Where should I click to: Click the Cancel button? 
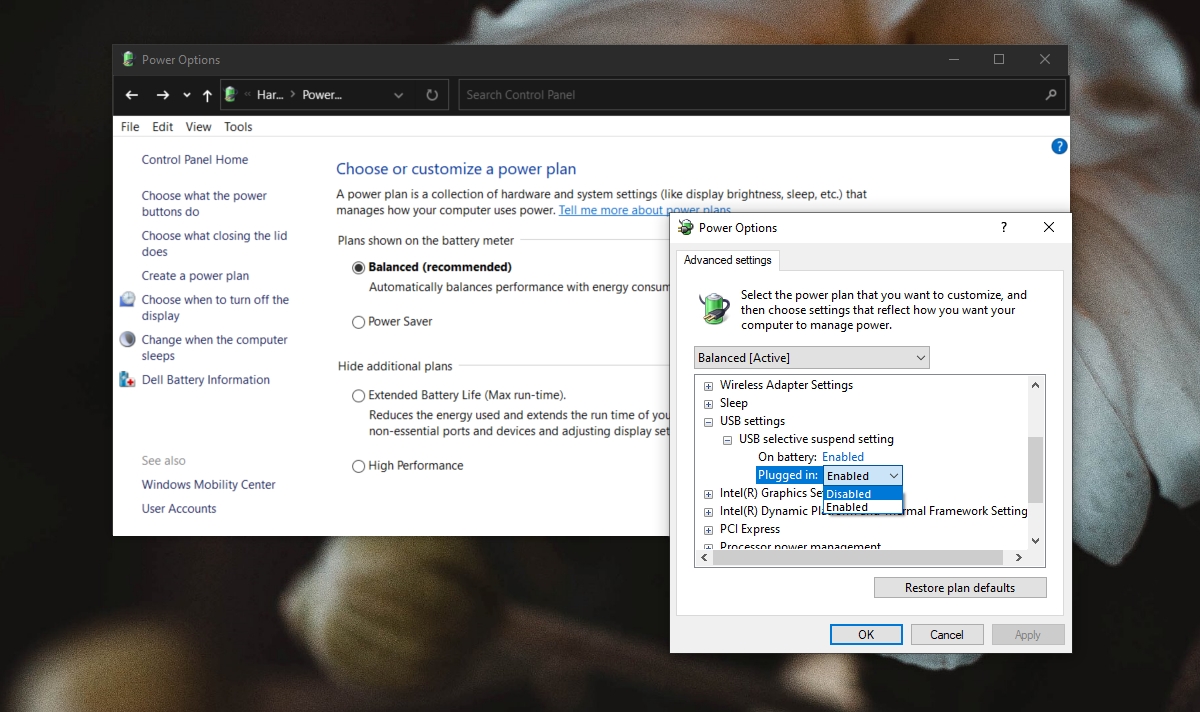pos(947,635)
